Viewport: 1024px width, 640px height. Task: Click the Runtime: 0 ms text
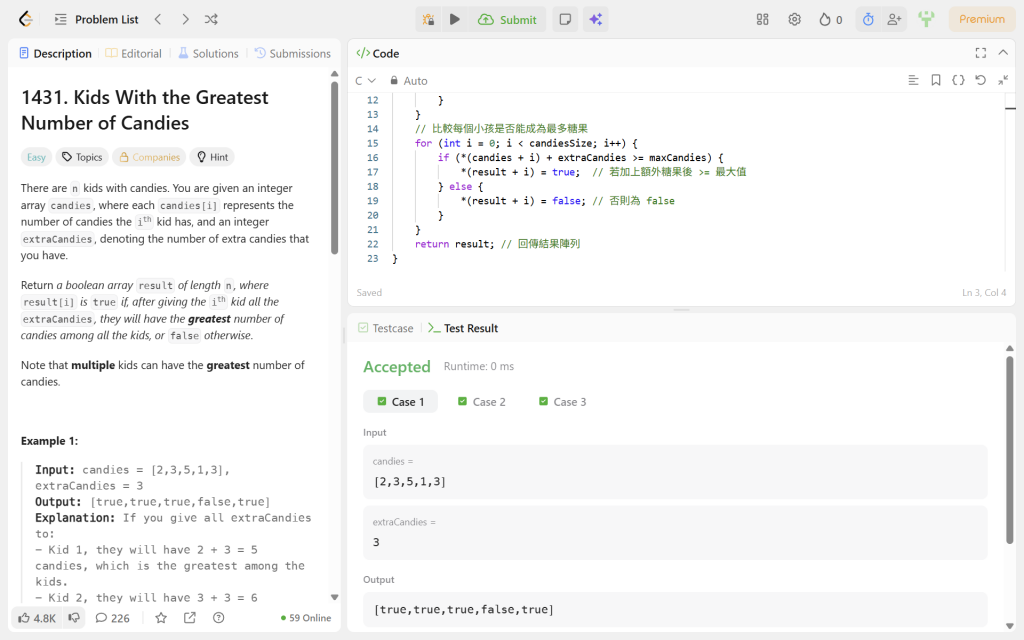[479, 366]
